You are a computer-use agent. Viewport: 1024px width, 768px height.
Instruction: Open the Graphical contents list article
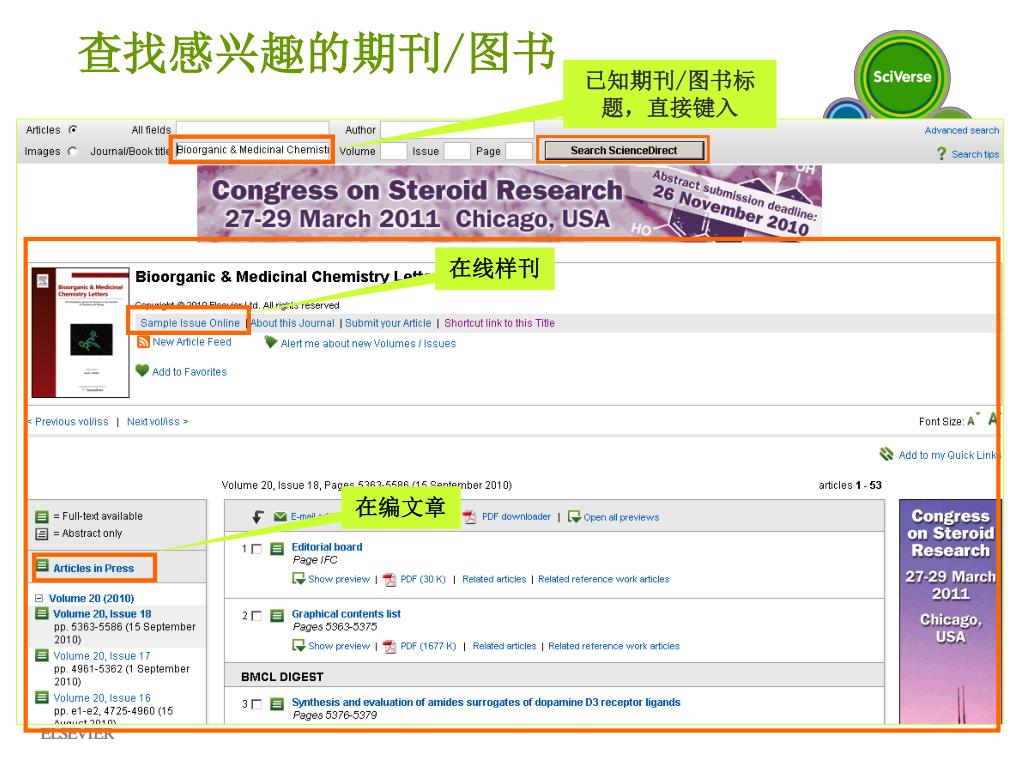tap(346, 614)
